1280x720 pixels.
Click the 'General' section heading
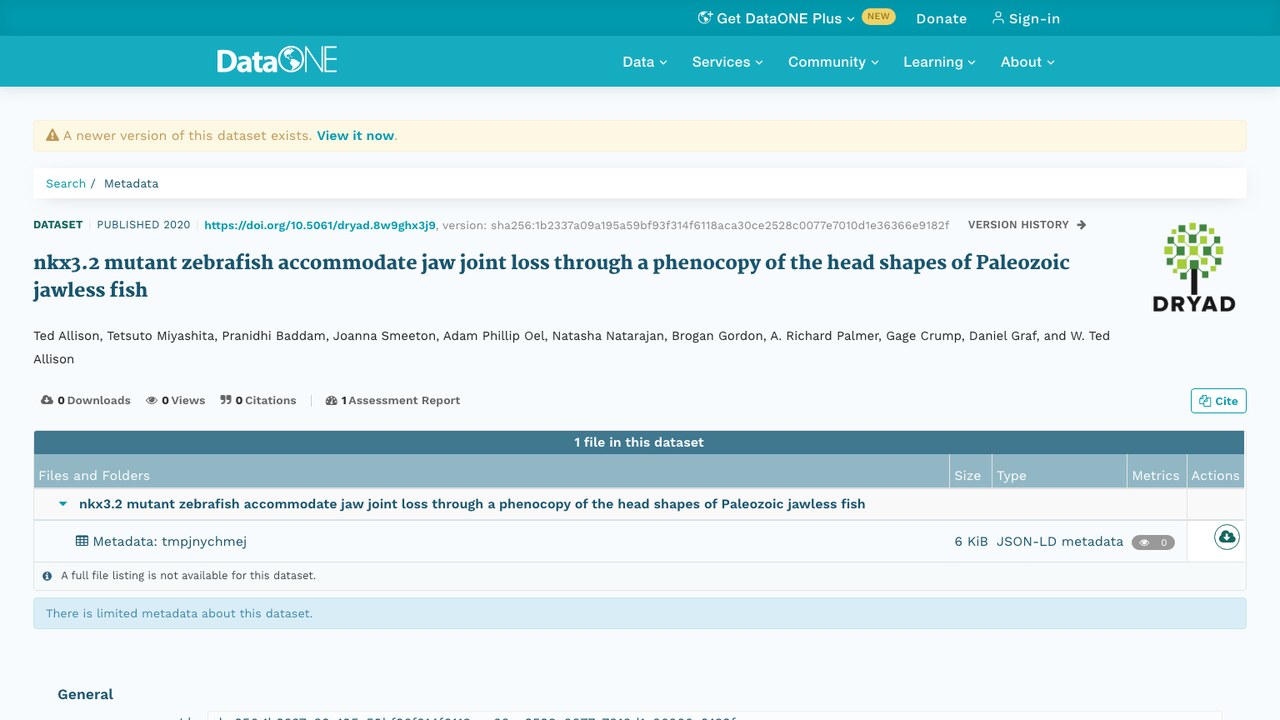click(x=85, y=694)
